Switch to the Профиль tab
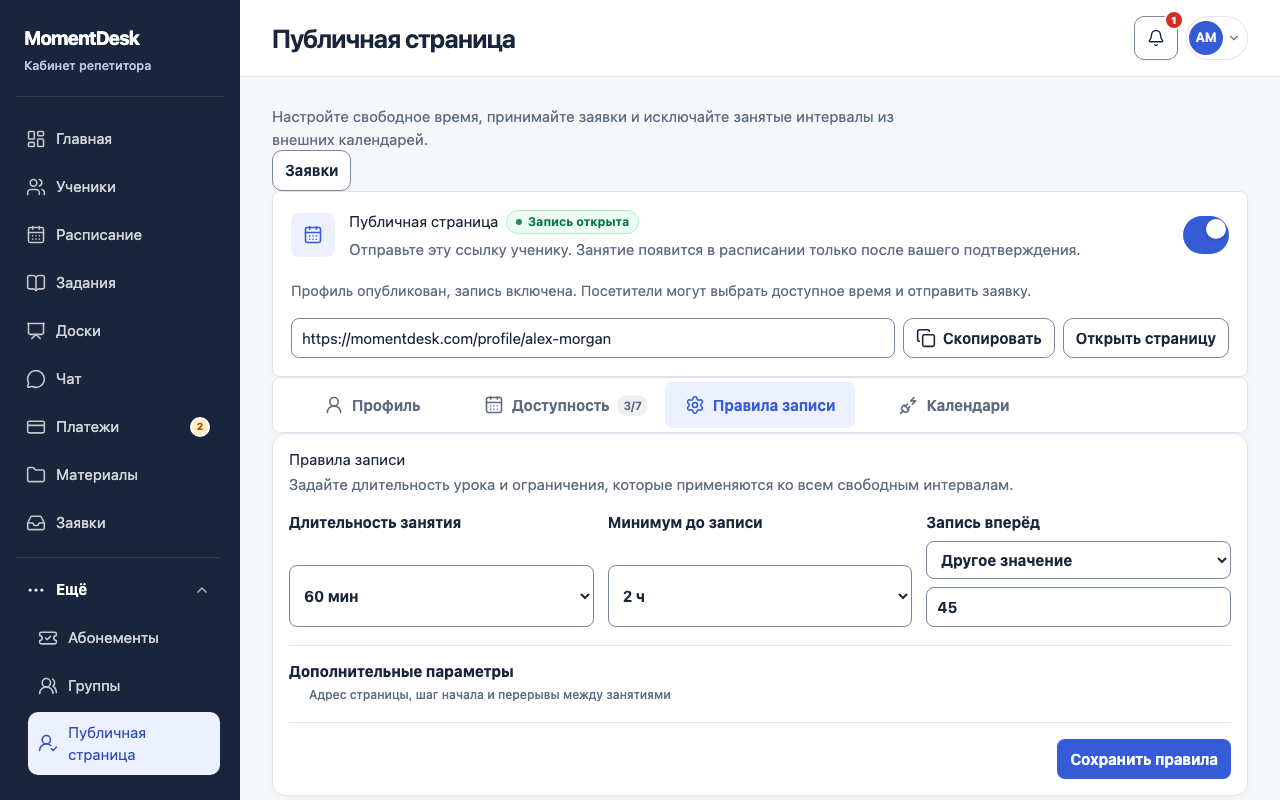The width and height of the screenshot is (1280, 800). (373, 405)
